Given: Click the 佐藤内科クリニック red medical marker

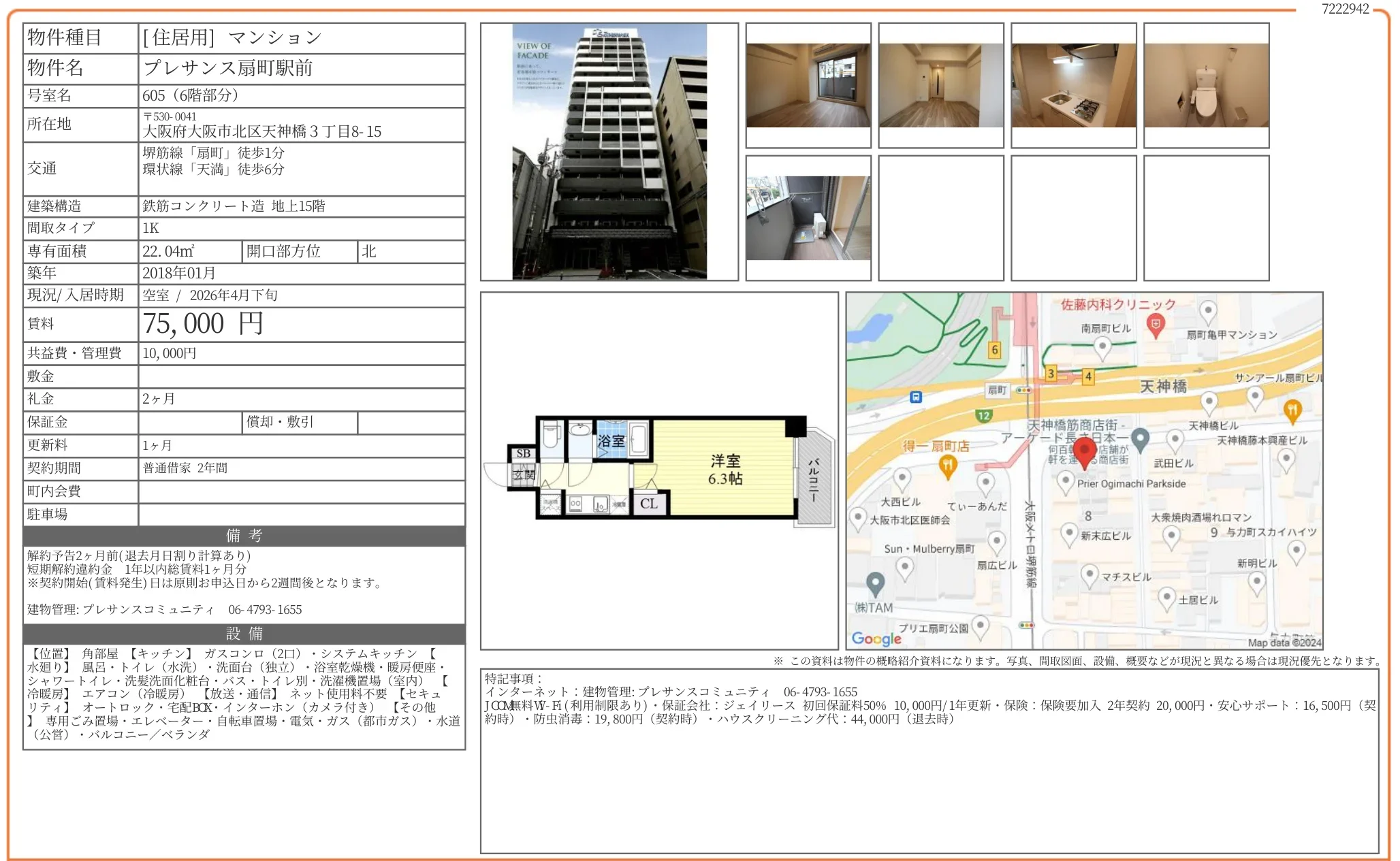Looking at the screenshot, I should click(x=1155, y=325).
